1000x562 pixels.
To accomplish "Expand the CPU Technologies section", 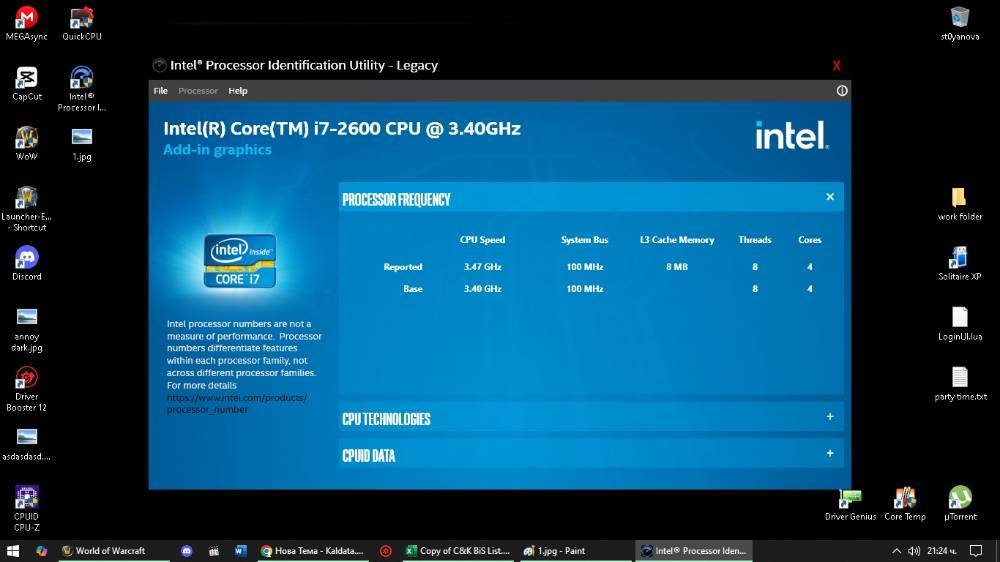I will pyautogui.click(x=830, y=417).
